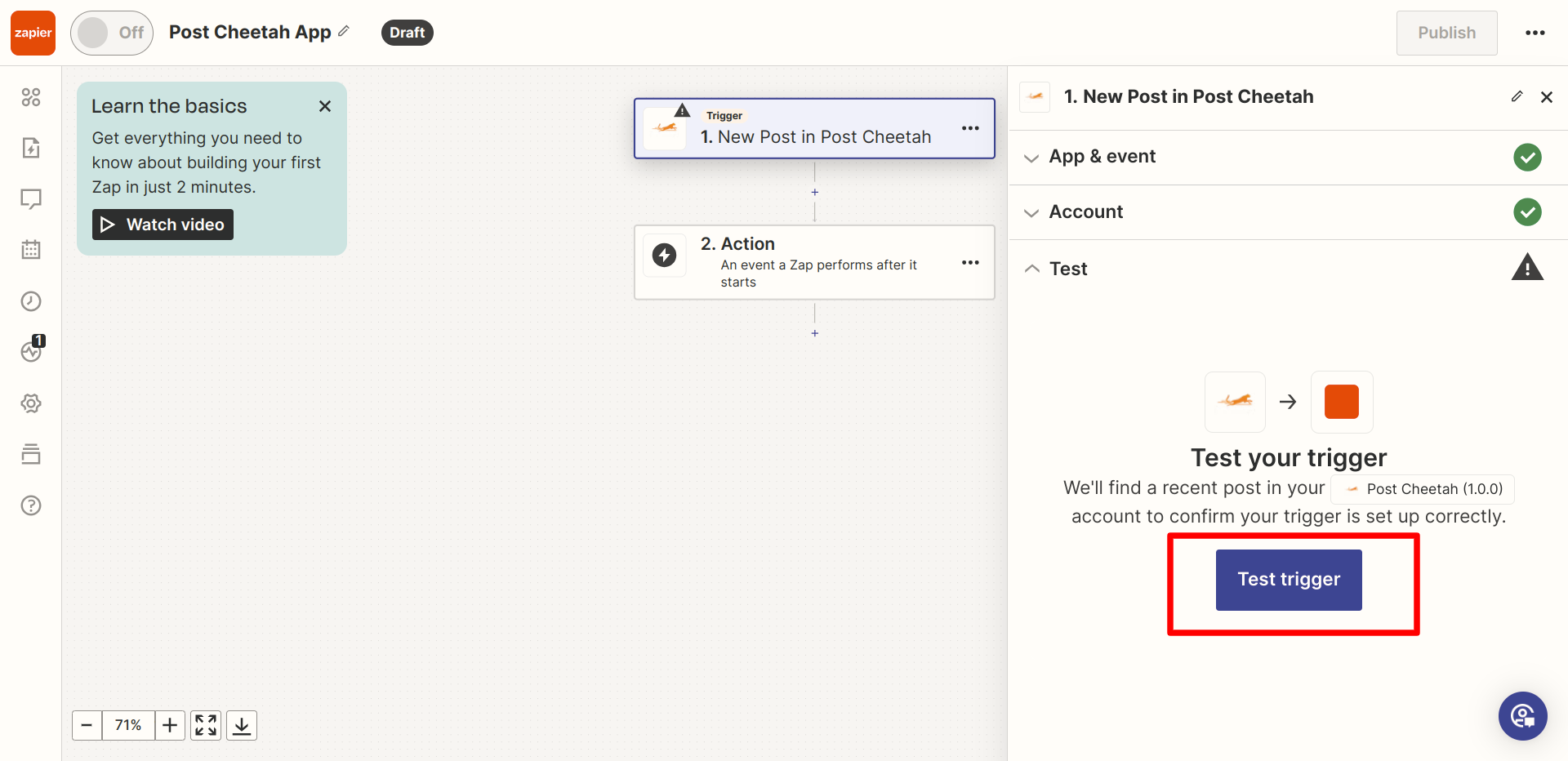
Task: Click the Test section warning triangle
Action: [1527, 267]
